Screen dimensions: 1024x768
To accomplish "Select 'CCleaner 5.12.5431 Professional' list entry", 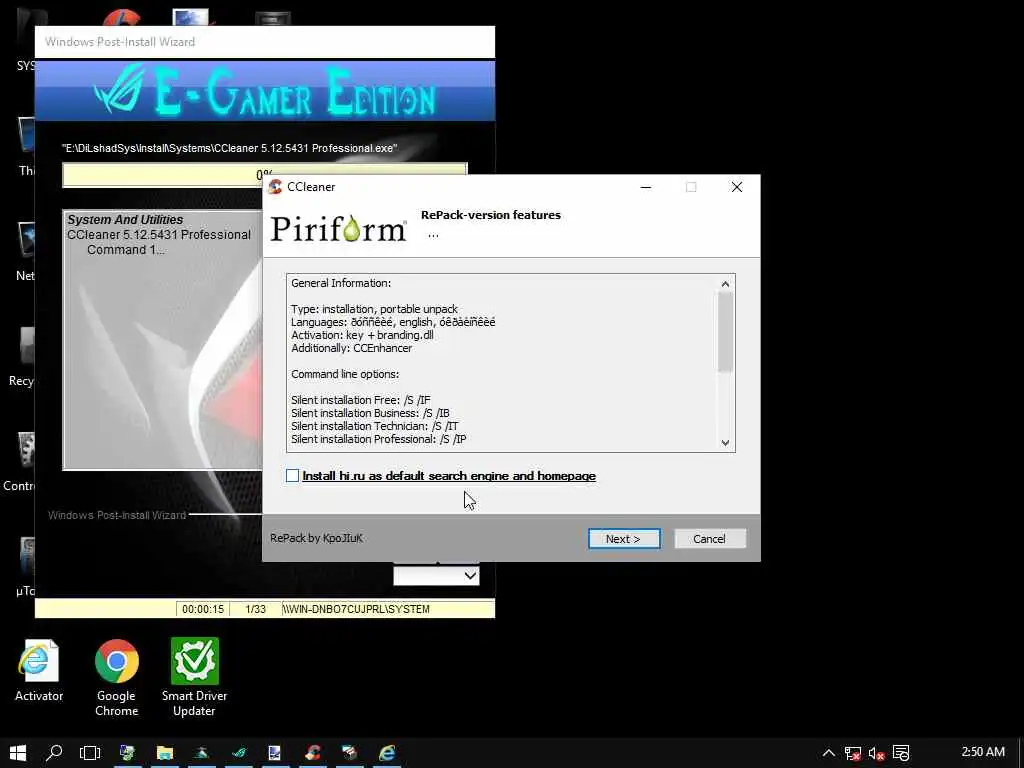I will (x=159, y=234).
